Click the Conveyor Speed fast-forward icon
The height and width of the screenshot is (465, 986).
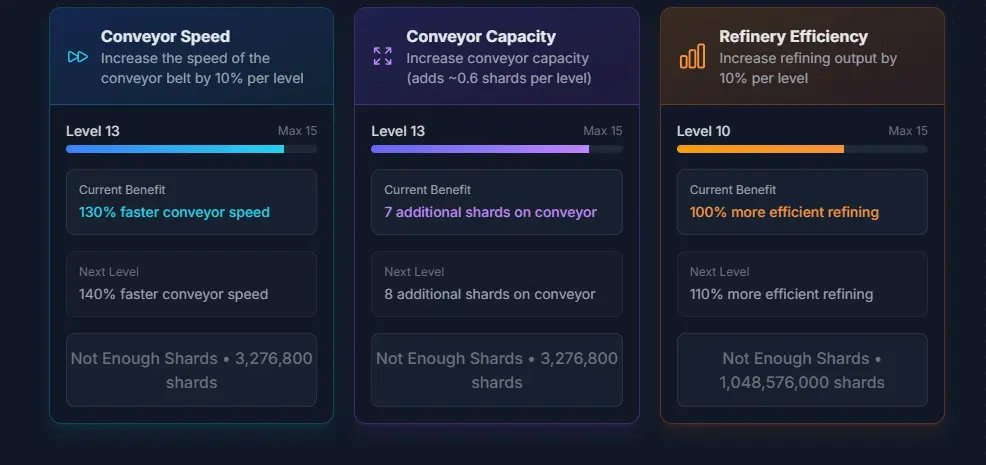click(x=78, y=57)
